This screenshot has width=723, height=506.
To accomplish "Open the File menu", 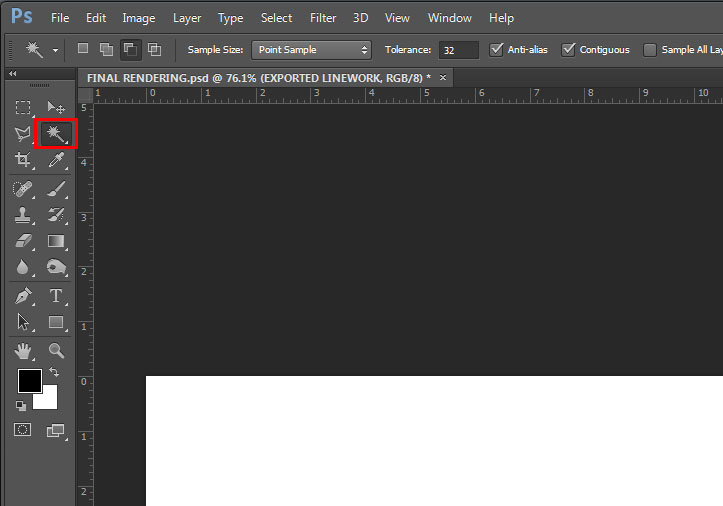I will tap(60, 18).
